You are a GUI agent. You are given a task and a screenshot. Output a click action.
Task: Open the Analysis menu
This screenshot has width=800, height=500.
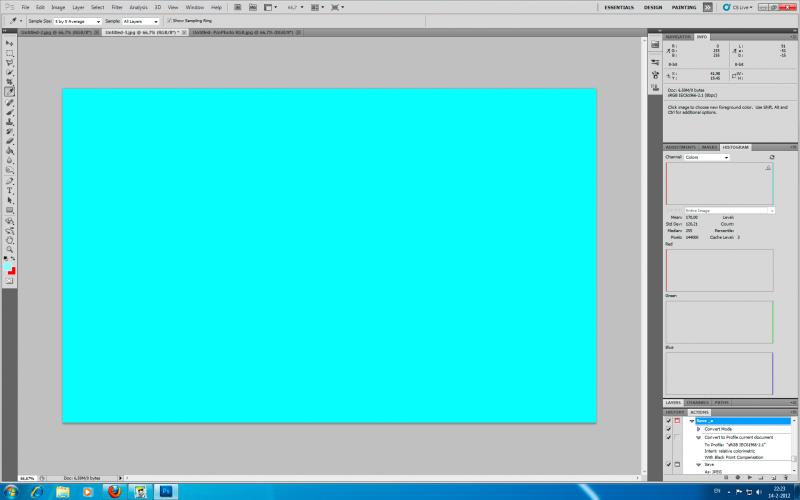pyautogui.click(x=138, y=8)
